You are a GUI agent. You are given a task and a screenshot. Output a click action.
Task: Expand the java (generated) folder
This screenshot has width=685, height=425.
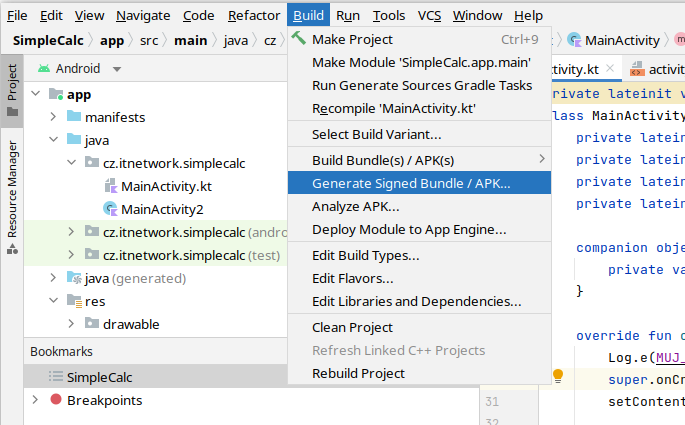53,278
